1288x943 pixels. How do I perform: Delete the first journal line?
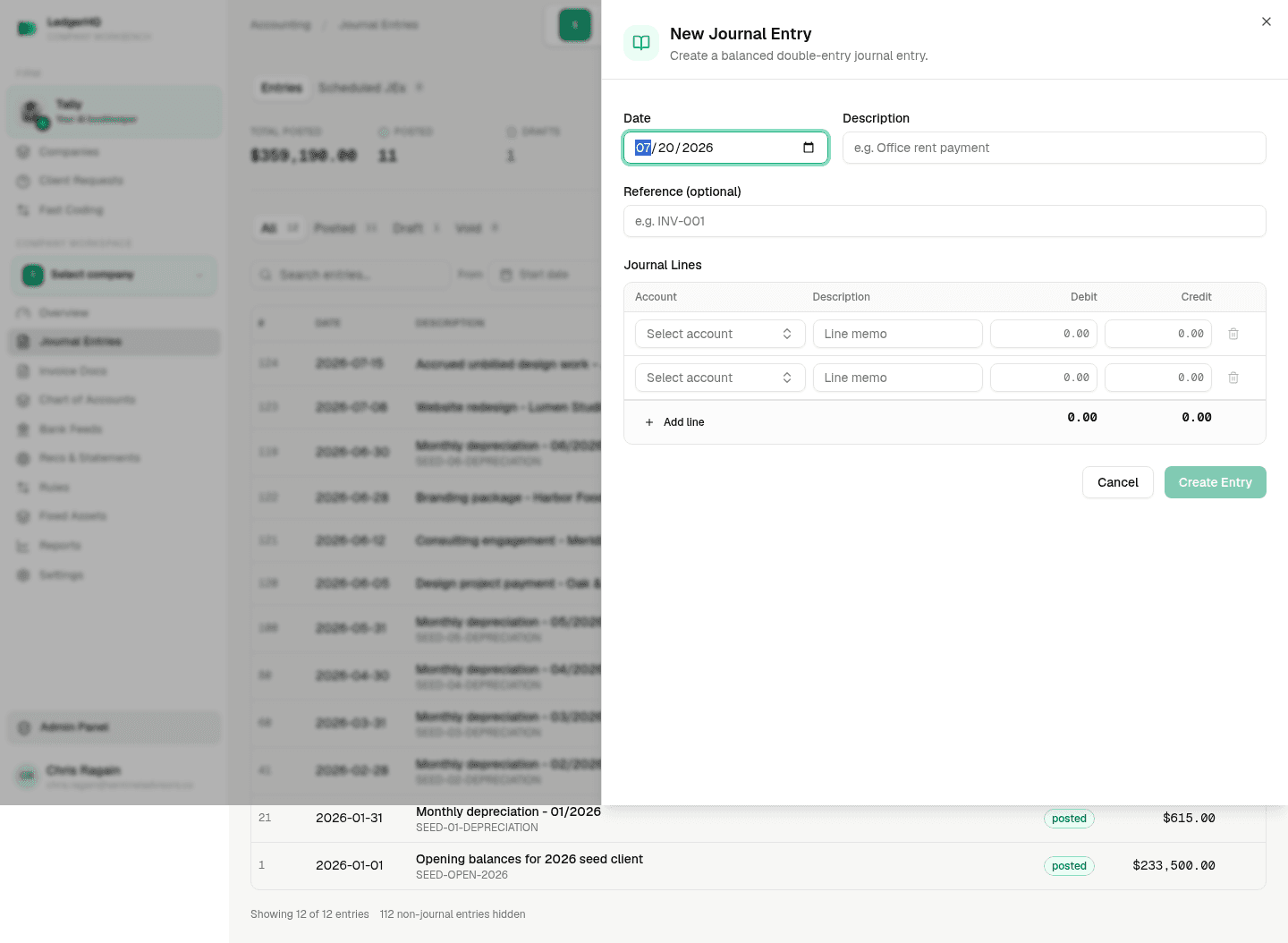click(x=1233, y=334)
